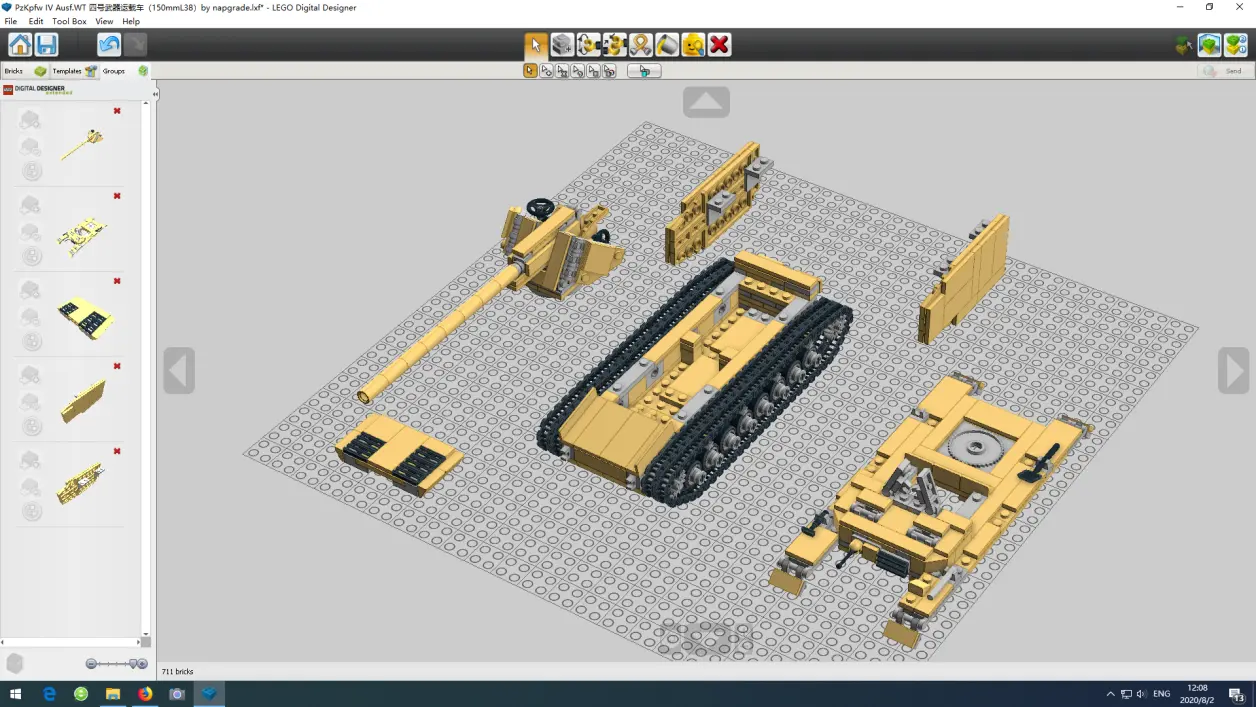Open the View menu
Image resolution: width=1256 pixels, height=707 pixels.
pos(104,21)
